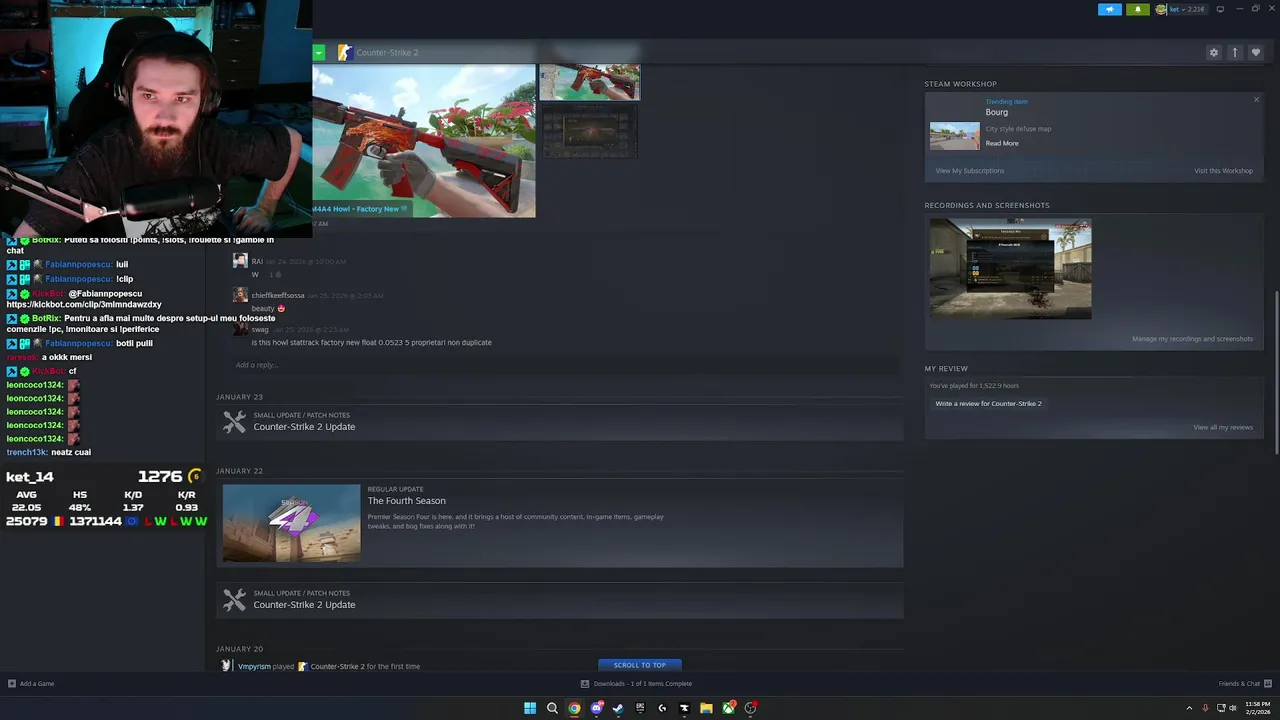Open January 23 Counter-Strike 2 Update
The width and height of the screenshot is (1280, 720).
[x=560, y=422]
